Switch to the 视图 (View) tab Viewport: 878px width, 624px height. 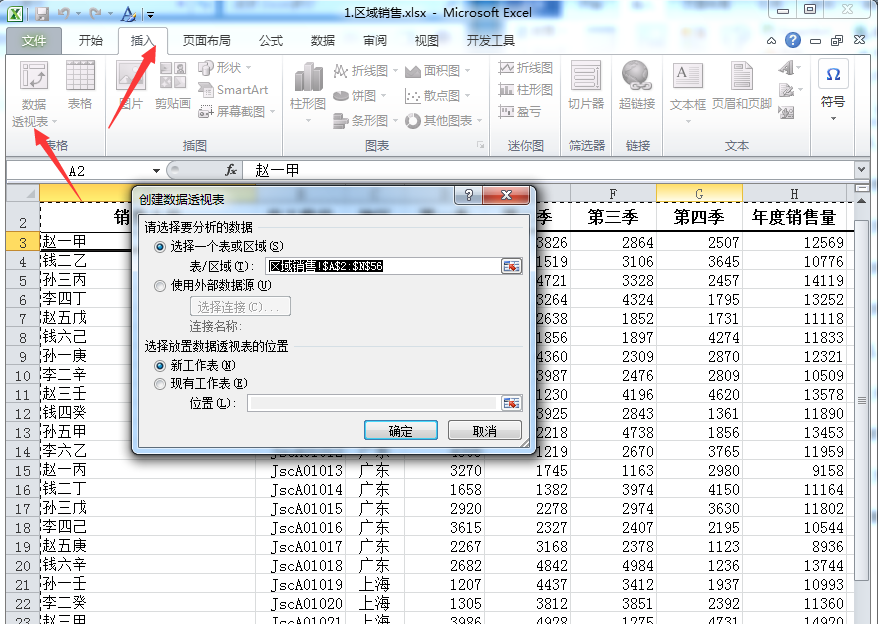tap(427, 41)
